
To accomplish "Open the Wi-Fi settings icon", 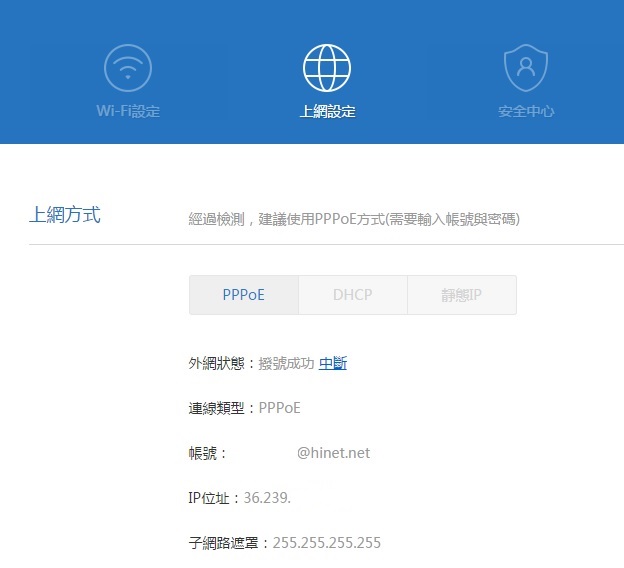I will pos(128,68).
